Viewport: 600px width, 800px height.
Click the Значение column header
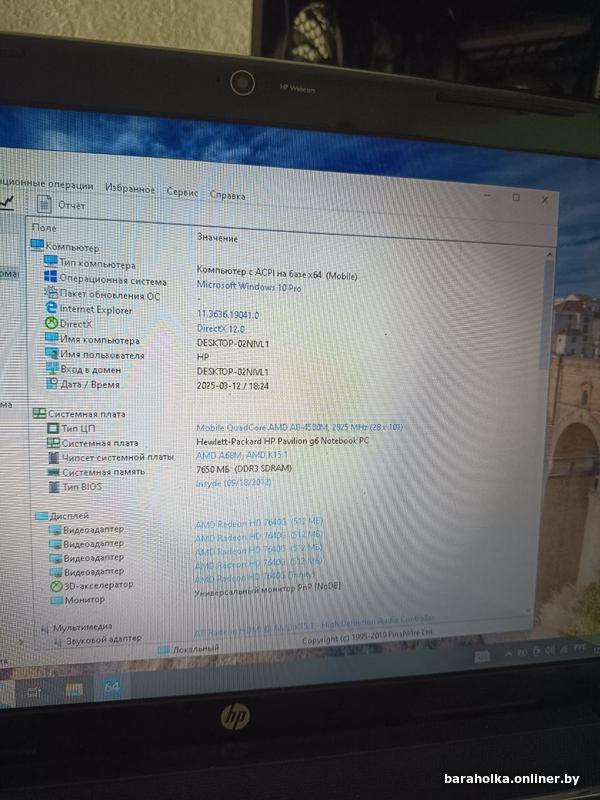tap(217, 238)
